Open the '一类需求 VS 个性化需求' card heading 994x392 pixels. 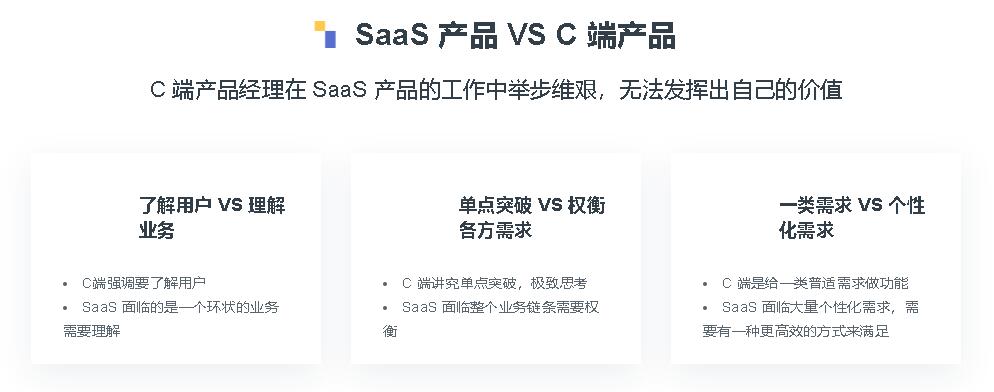coord(852,218)
